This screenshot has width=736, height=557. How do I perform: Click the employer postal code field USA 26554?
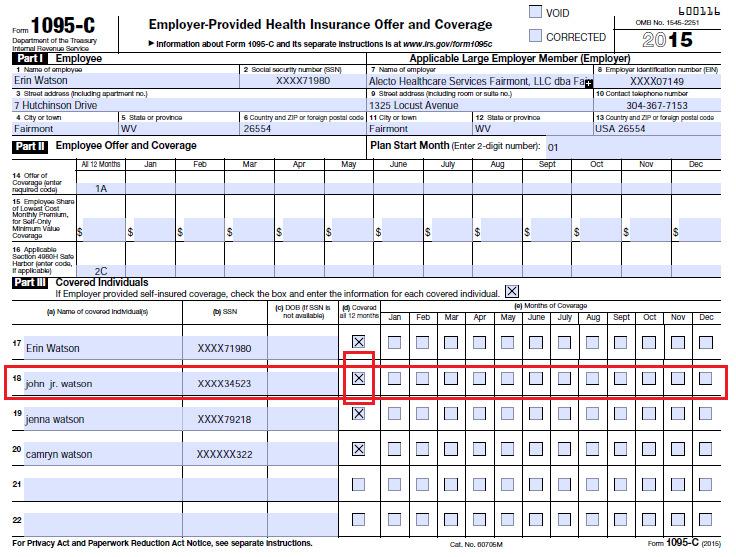[657, 129]
